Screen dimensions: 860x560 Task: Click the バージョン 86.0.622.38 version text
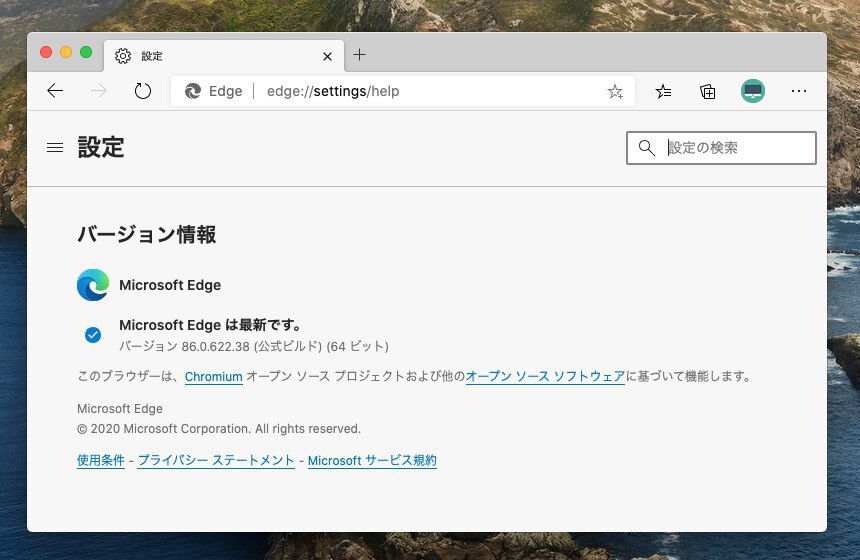254,346
